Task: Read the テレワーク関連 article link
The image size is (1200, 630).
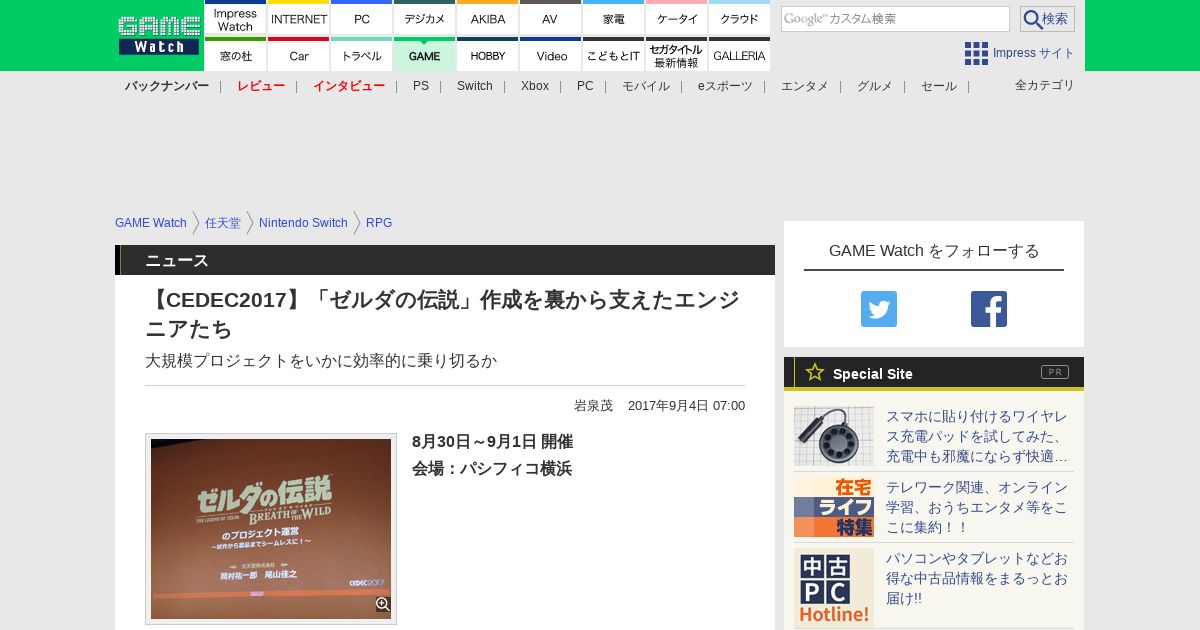Action: 977,507
